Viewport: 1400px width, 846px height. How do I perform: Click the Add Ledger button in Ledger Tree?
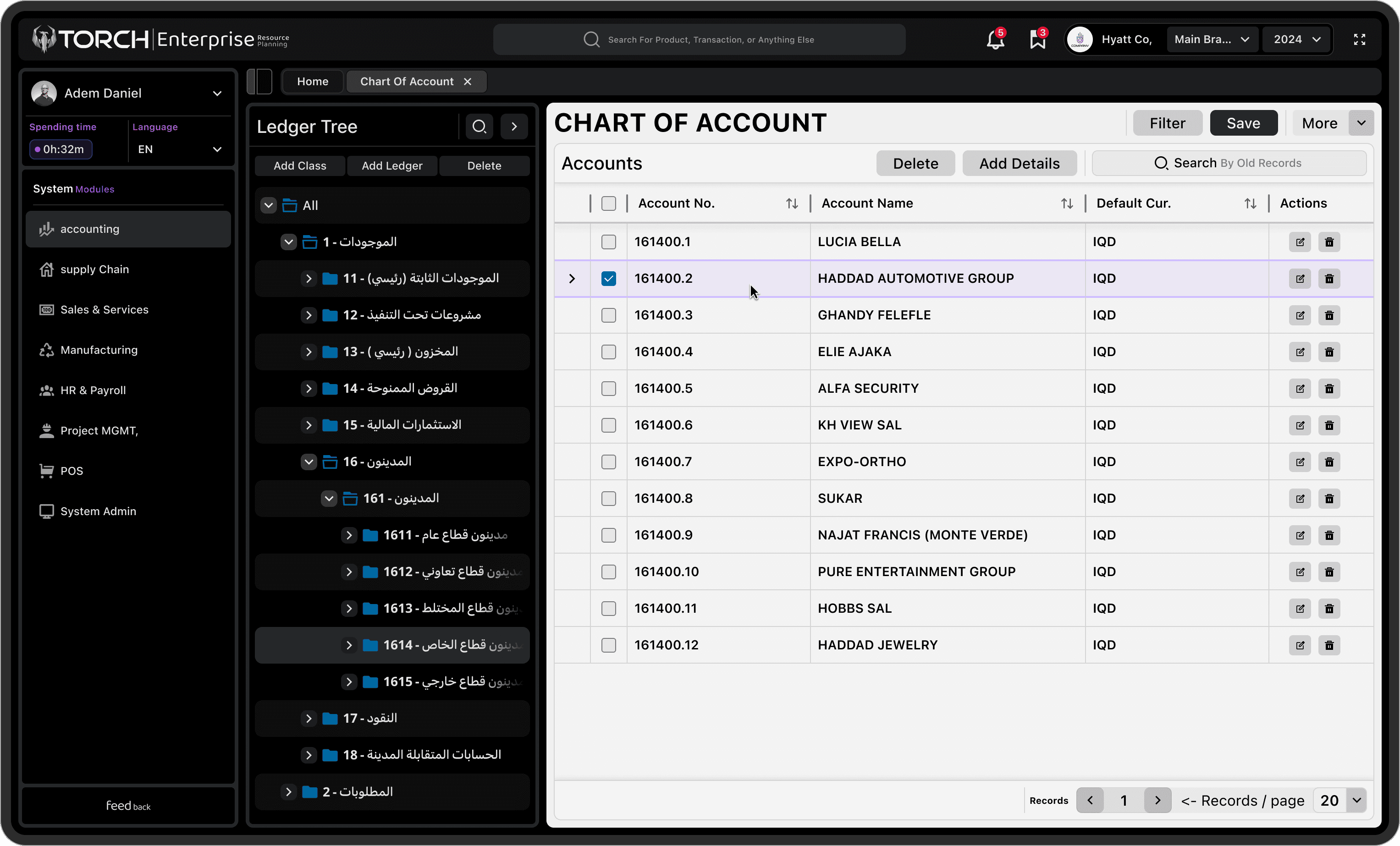point(392,165)
